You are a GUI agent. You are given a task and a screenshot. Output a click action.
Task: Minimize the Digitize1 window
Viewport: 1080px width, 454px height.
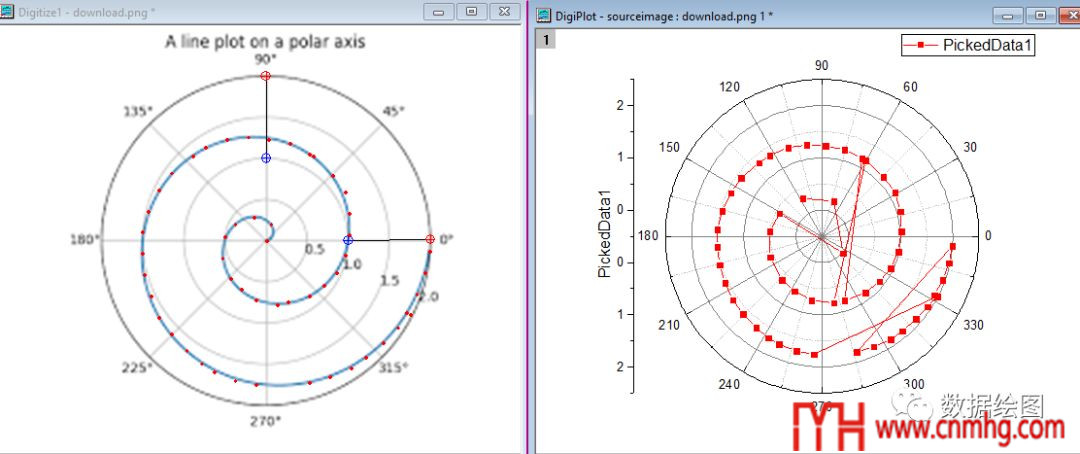click(x=439, y=11)
